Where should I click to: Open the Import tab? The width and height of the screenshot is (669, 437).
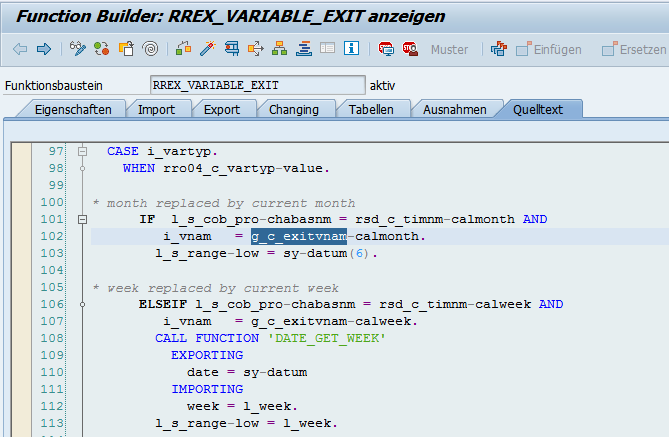[x=156, y=110]
